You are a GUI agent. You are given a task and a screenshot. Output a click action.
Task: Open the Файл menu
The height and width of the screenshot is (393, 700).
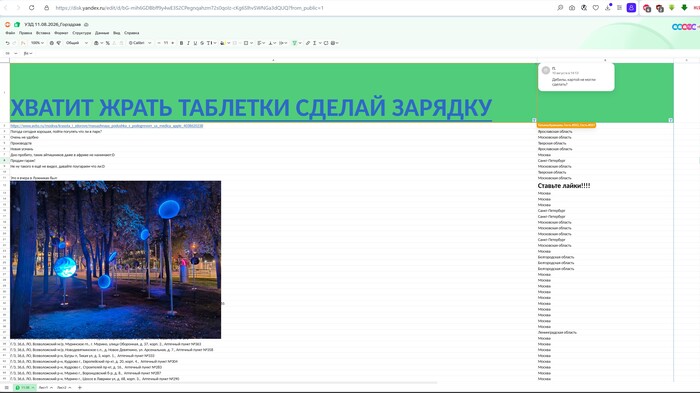point(10,33)
